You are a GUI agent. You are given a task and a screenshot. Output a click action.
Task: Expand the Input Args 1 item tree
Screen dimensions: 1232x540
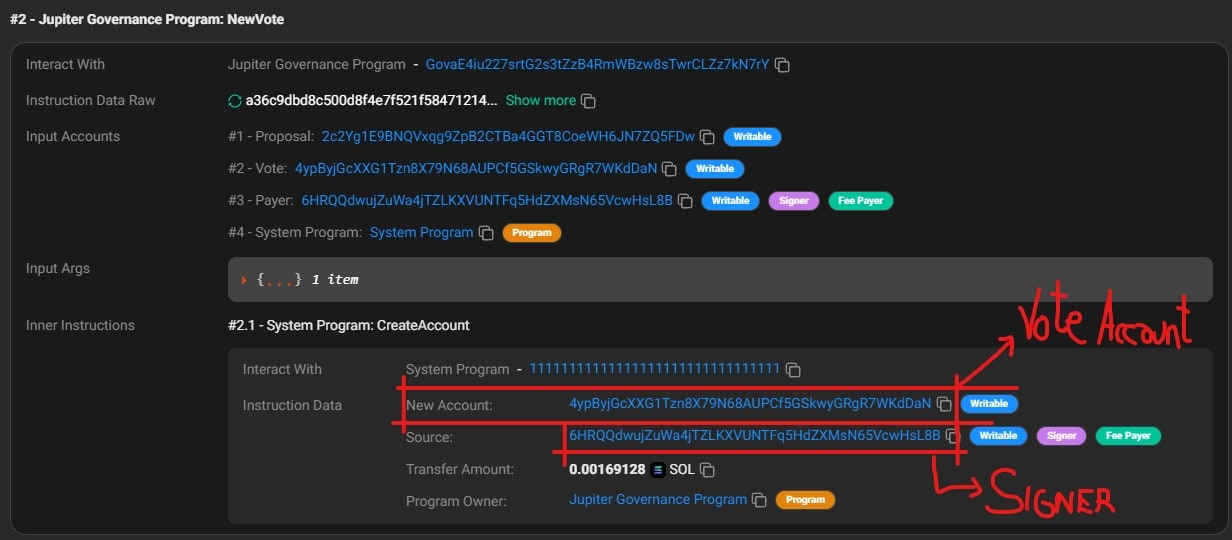pos(243,280)
